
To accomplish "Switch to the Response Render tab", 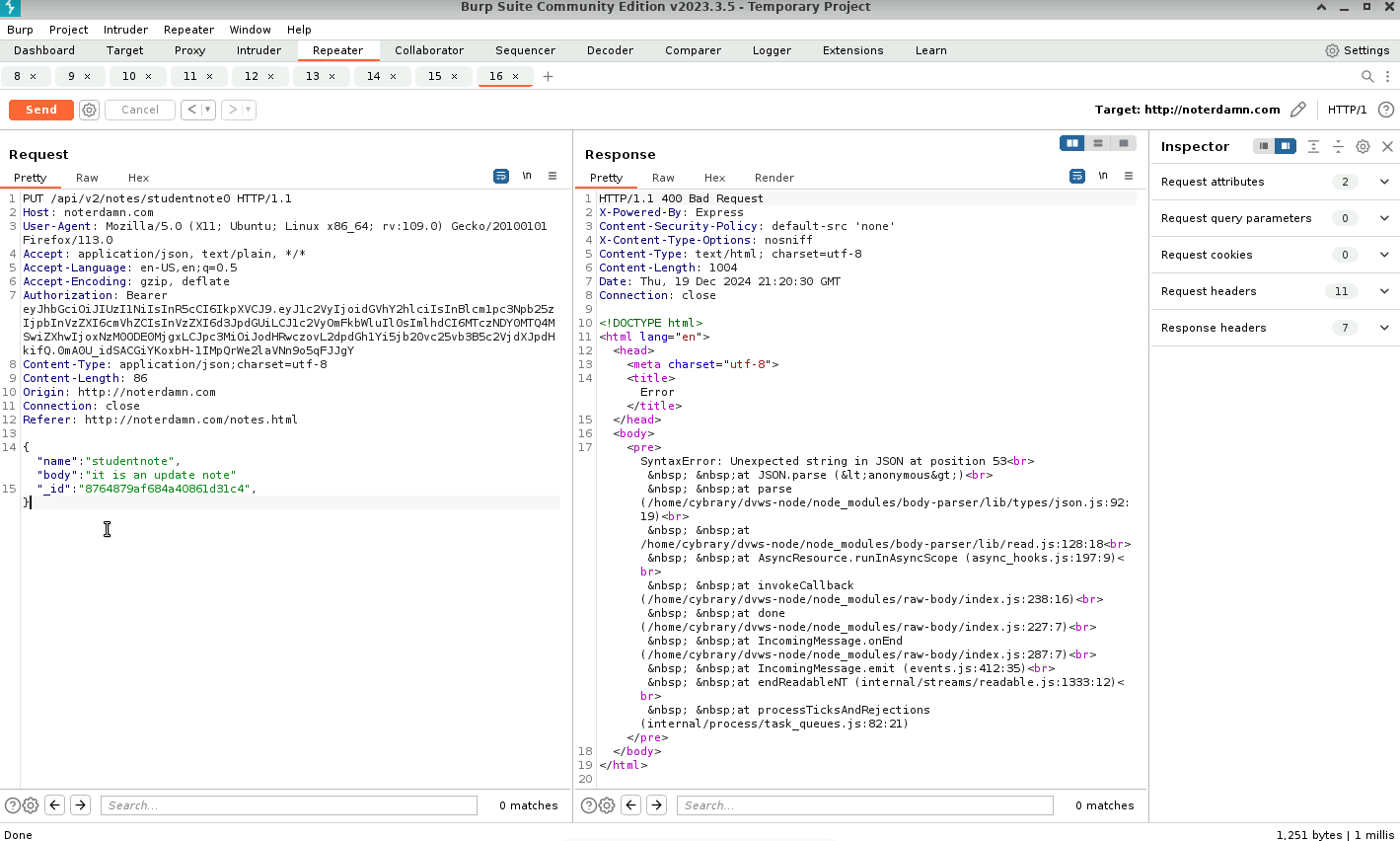I will pyautogui.click(x=774, y=178).
